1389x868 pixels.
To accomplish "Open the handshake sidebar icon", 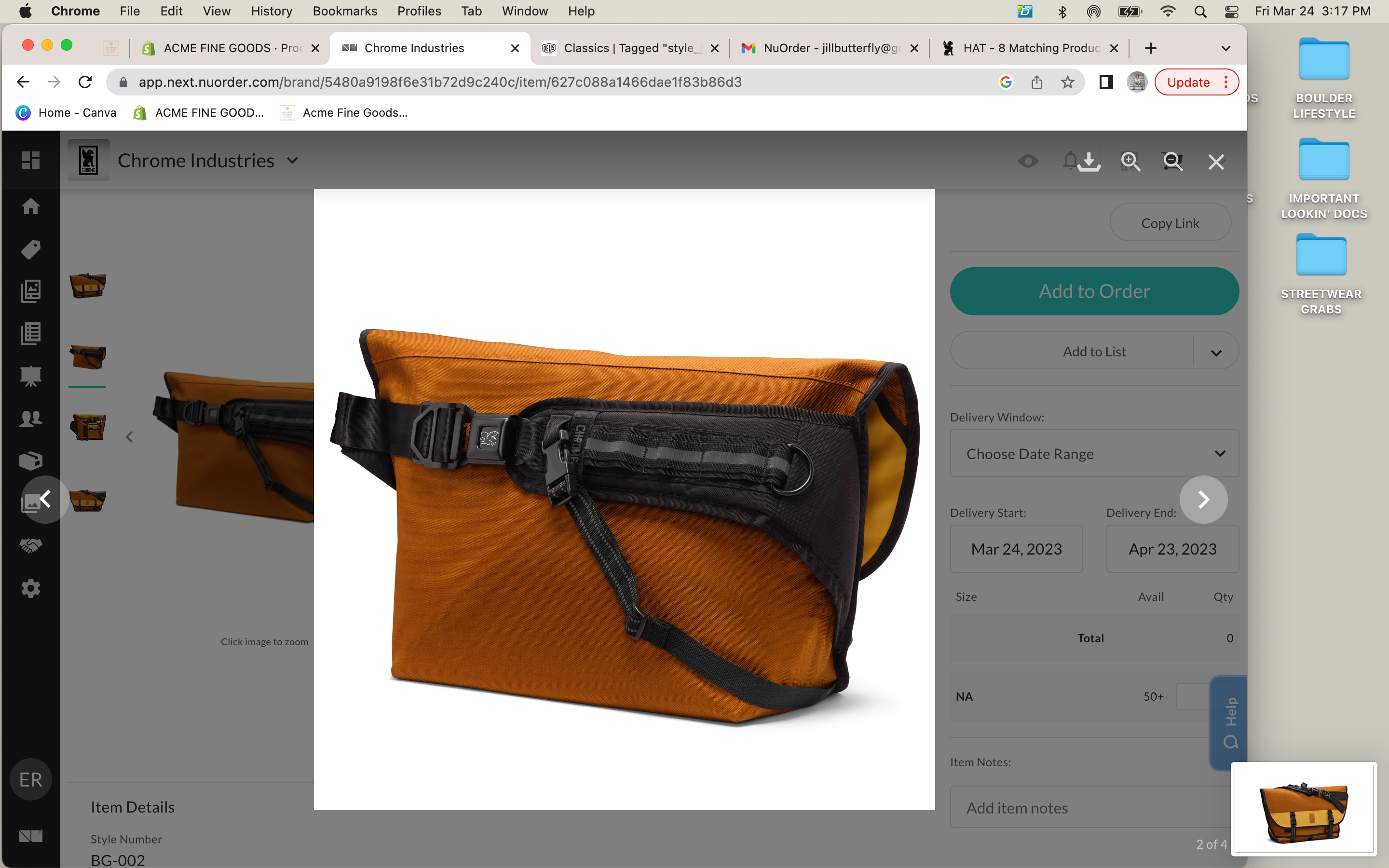I will 31,545.
